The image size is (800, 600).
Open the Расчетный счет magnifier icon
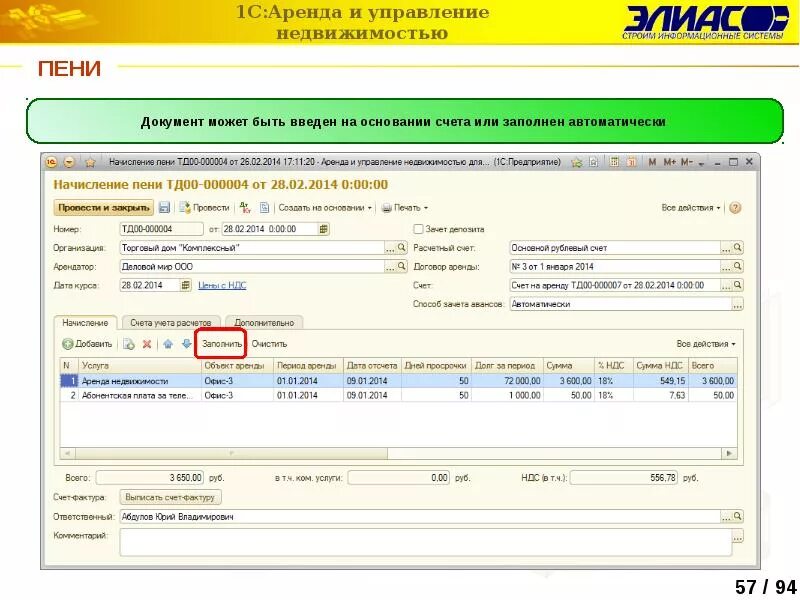tap(738, 248)
